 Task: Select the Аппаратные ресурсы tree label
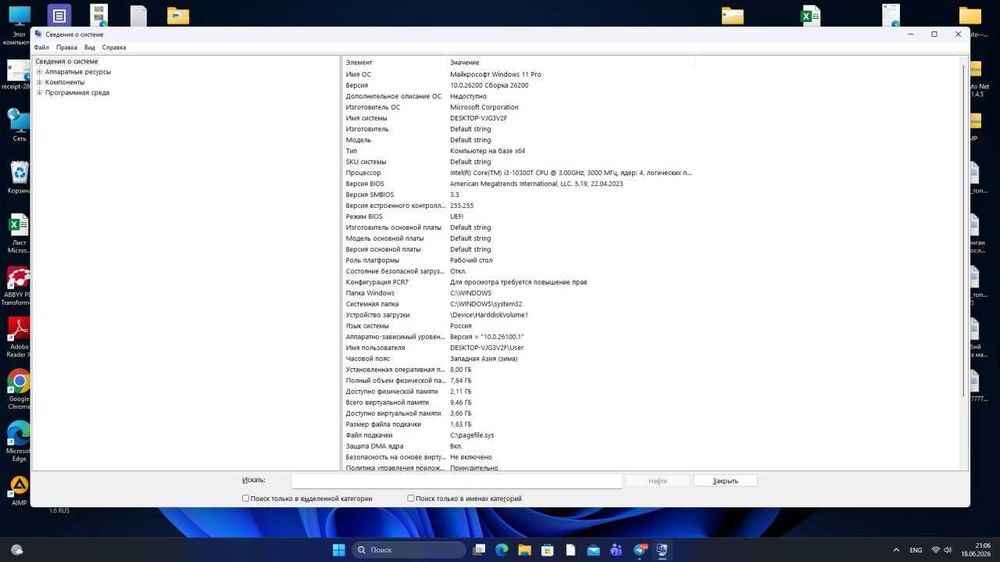[78, 72]
